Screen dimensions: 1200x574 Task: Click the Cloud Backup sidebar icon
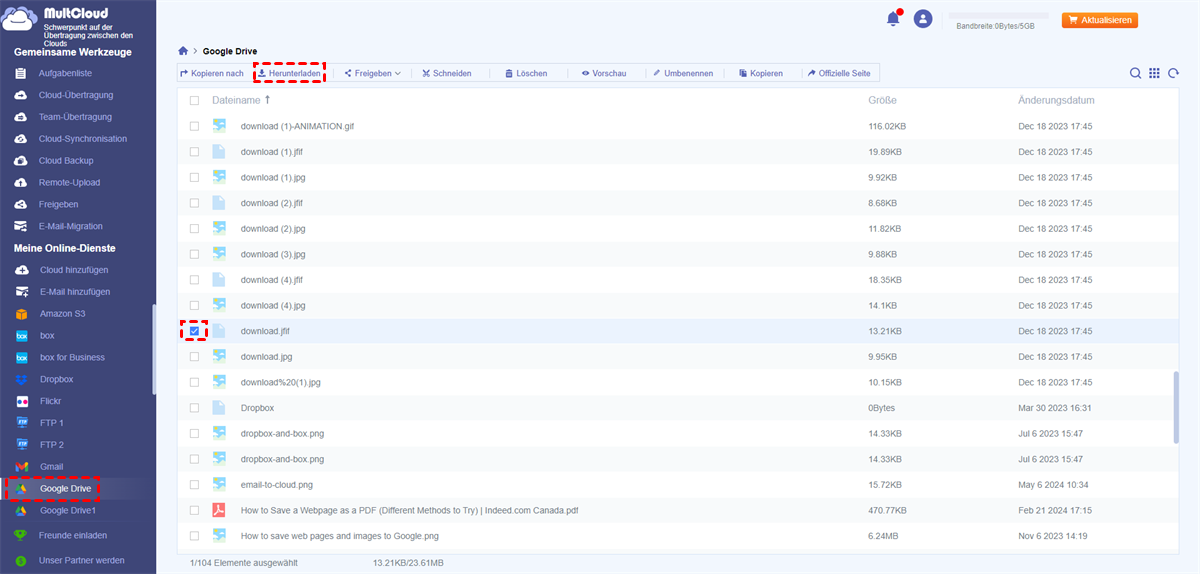20,161
